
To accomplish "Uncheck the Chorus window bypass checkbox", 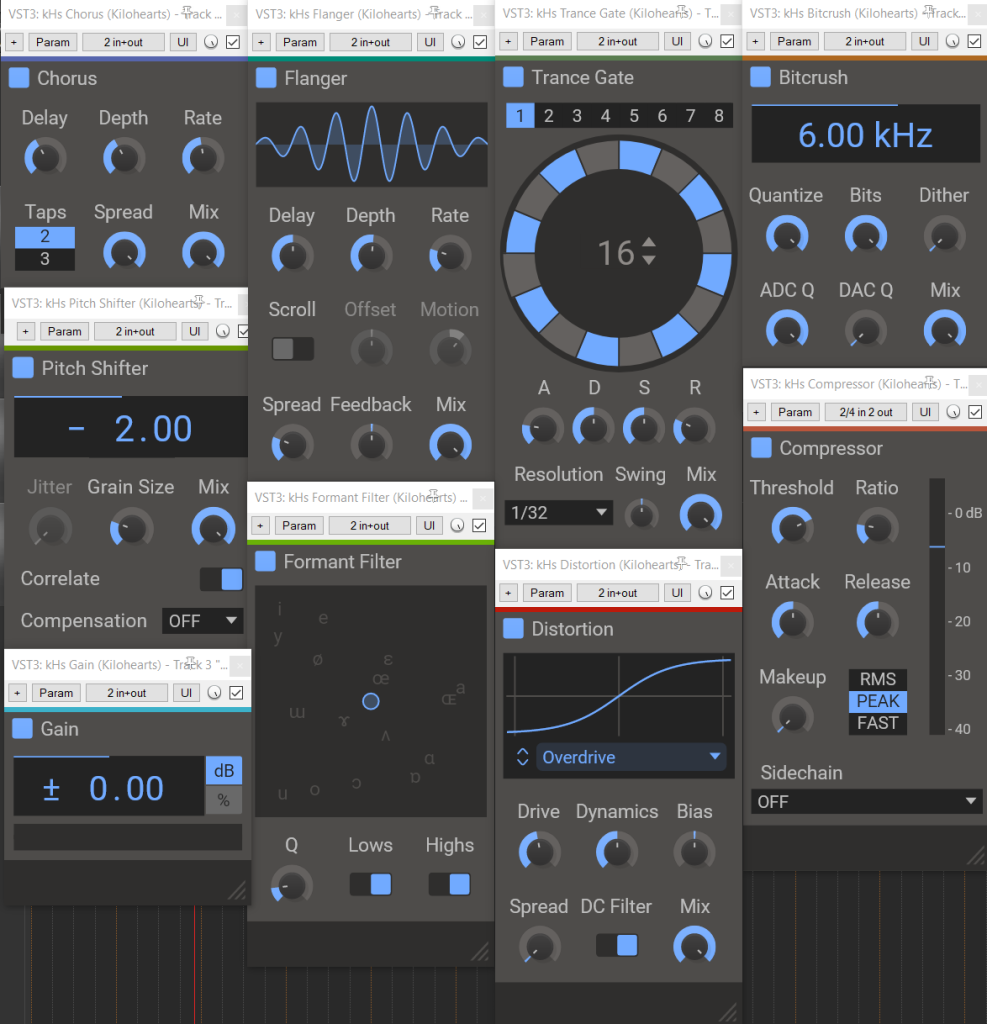I will tap(233, 42).
